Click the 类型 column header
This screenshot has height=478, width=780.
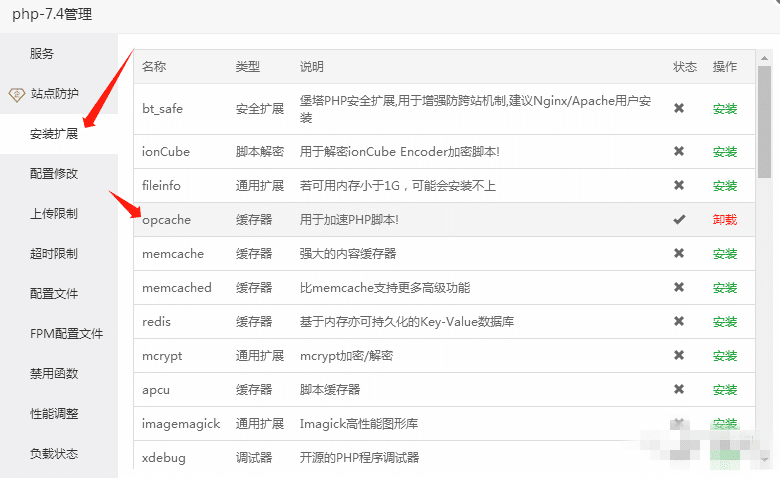coord(248,67)
